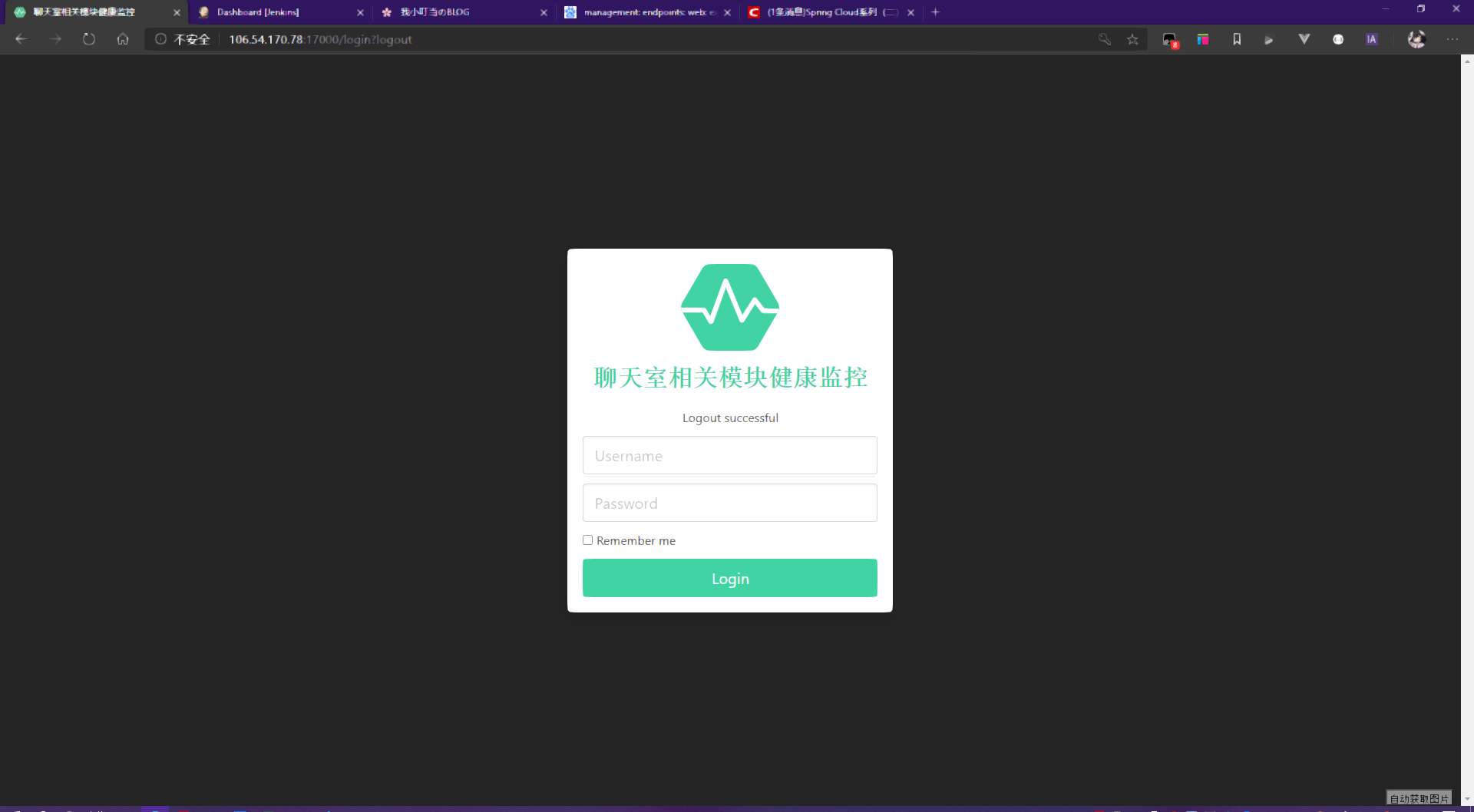
Task: Reload the page with refresh icon
Action: coord(89,39)
